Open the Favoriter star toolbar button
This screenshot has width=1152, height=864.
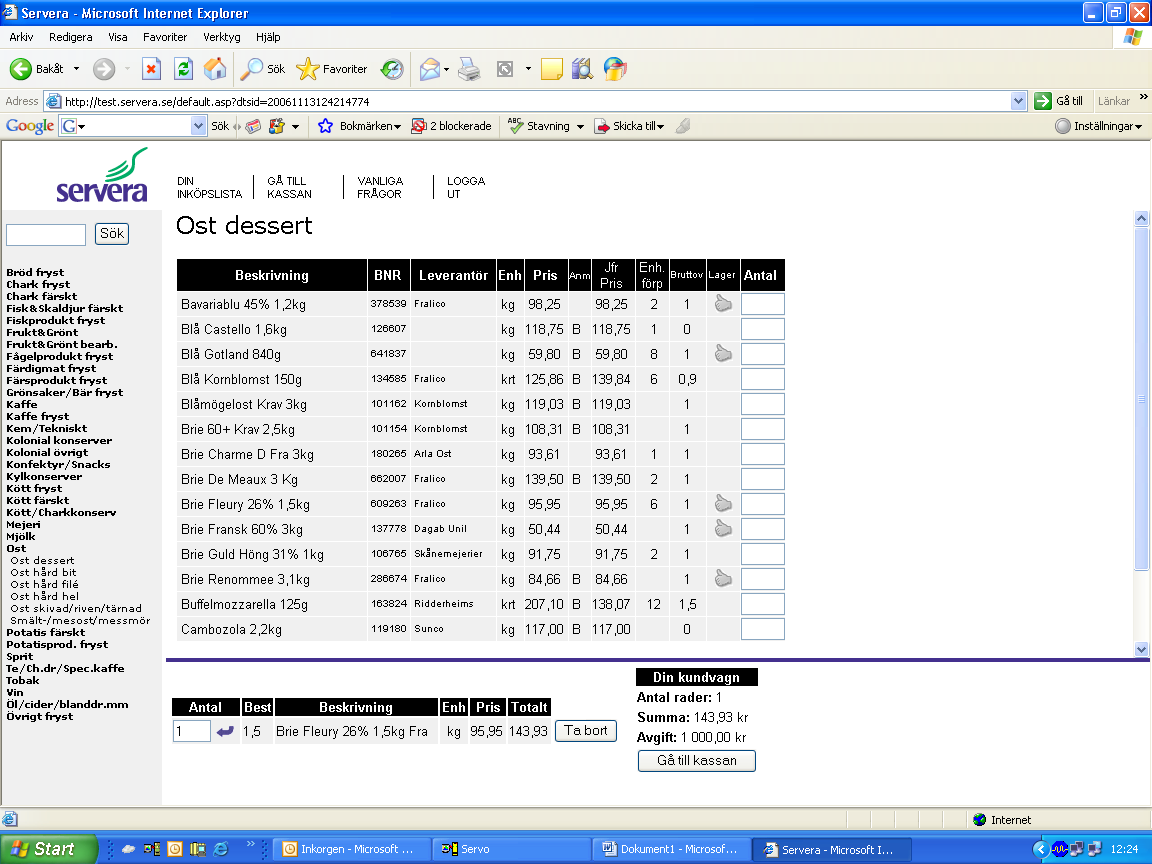coord(331,69)
